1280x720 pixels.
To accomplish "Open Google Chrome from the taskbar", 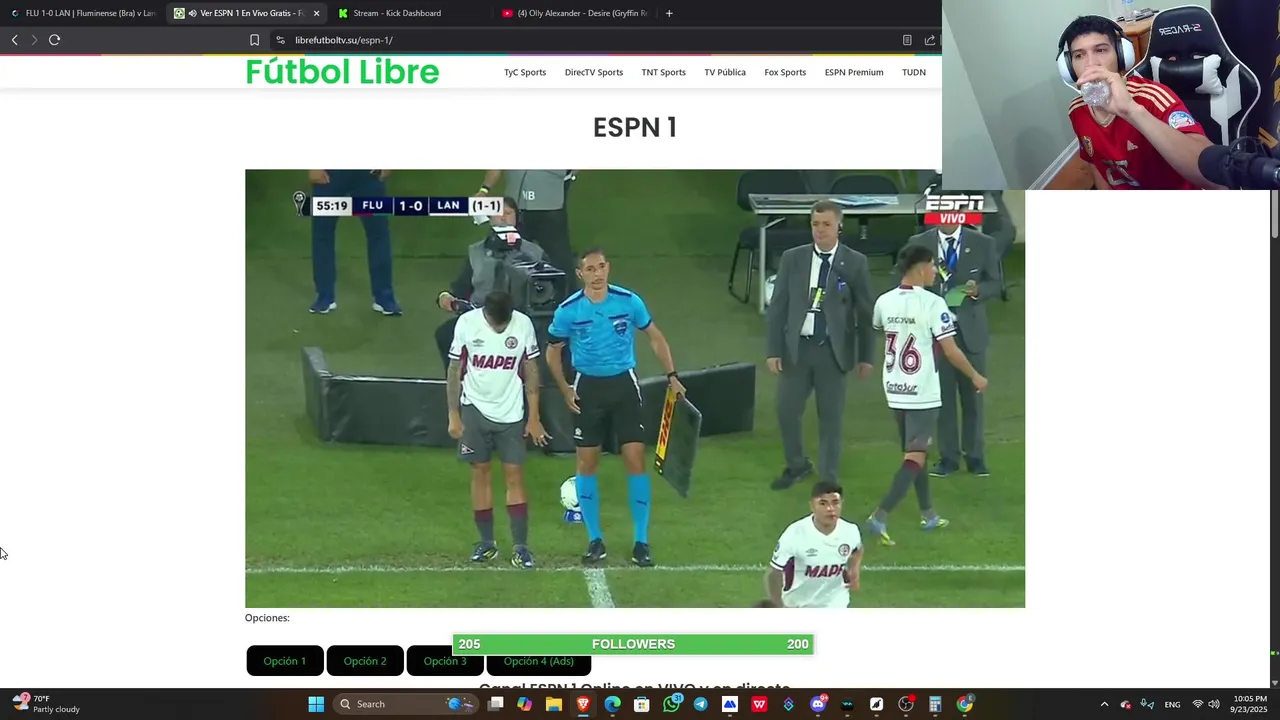I will tap(965, 704).
